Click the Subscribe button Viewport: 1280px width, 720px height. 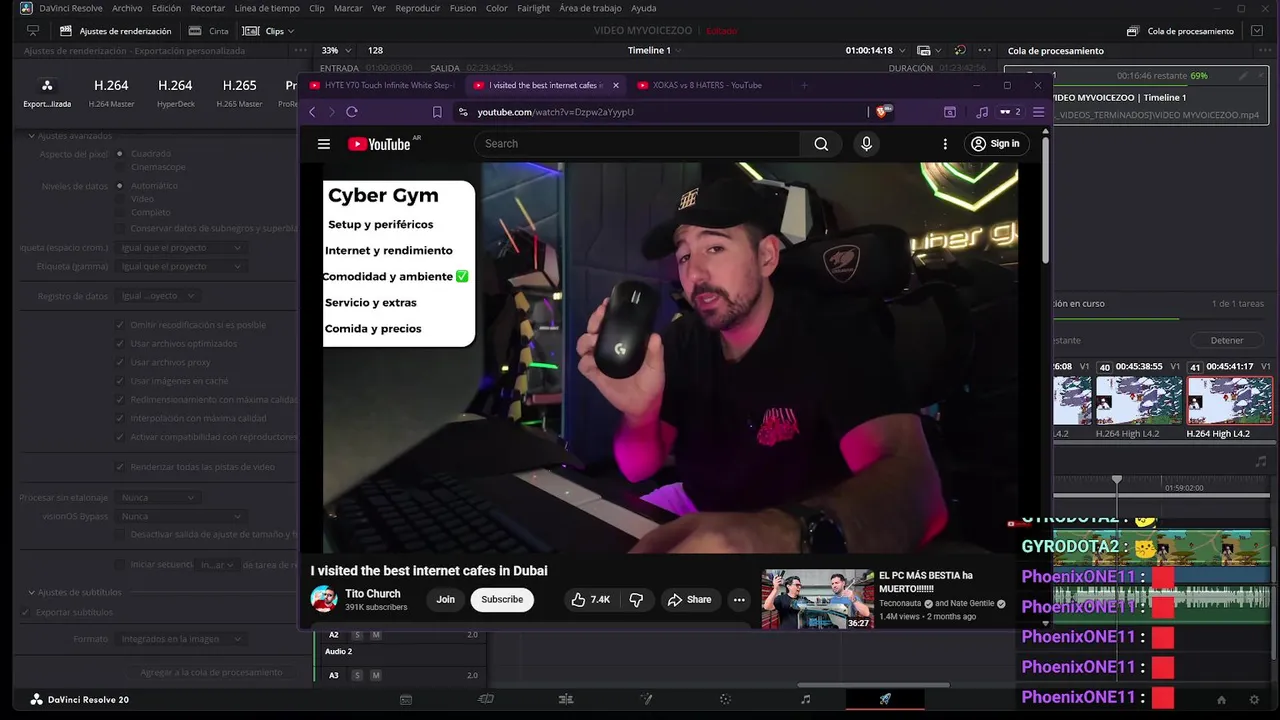502,599
